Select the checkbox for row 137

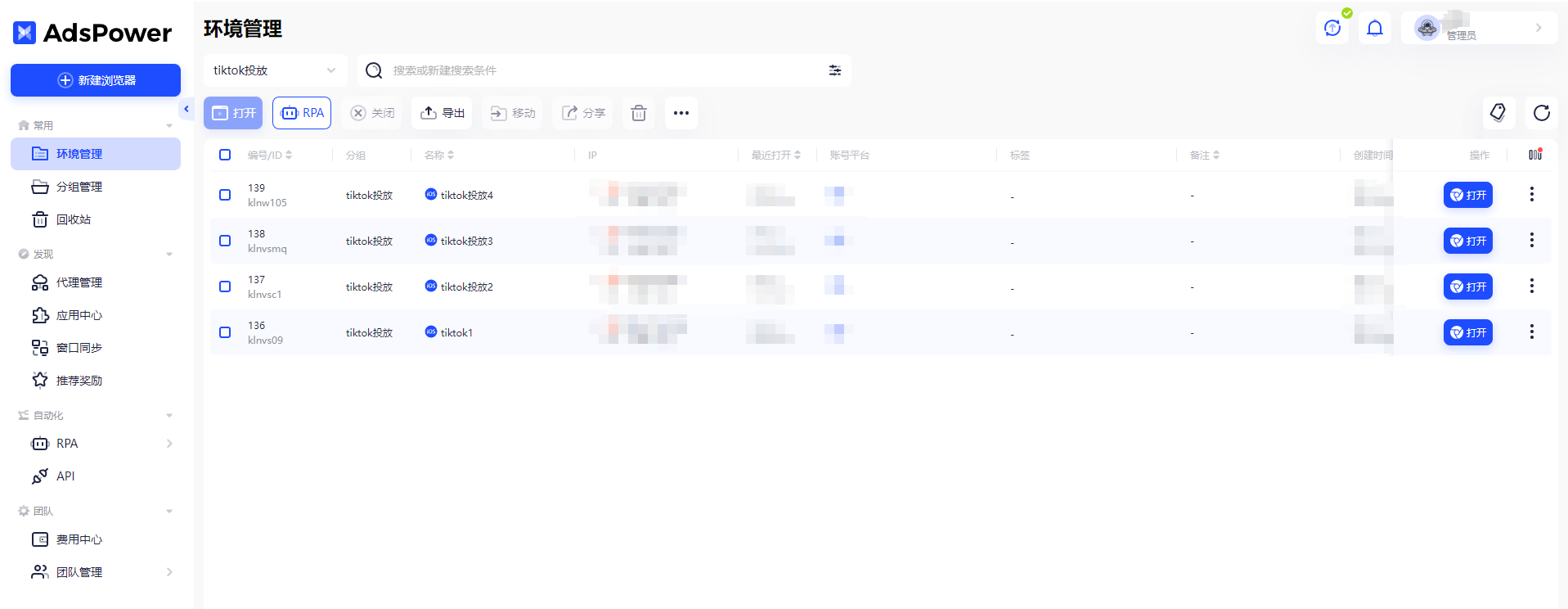point(225,286)
